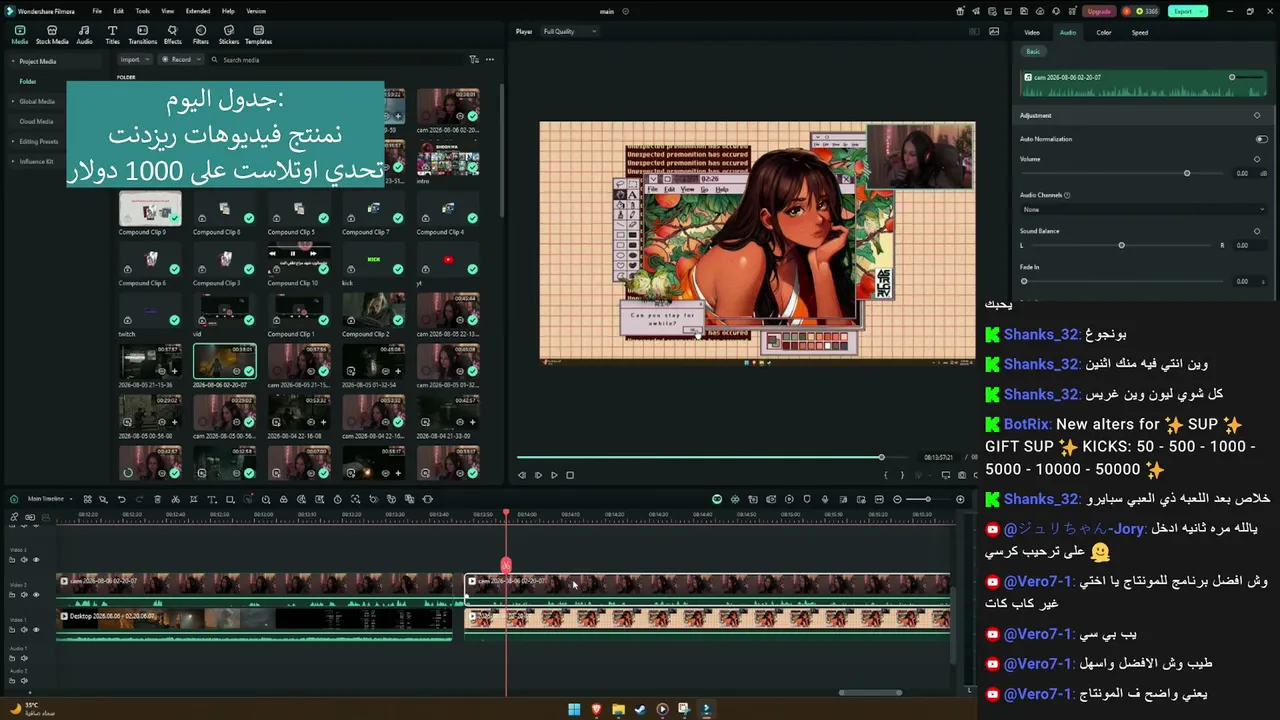Open the Tools menu
The image size is (1280, 720).
point(143,11)
